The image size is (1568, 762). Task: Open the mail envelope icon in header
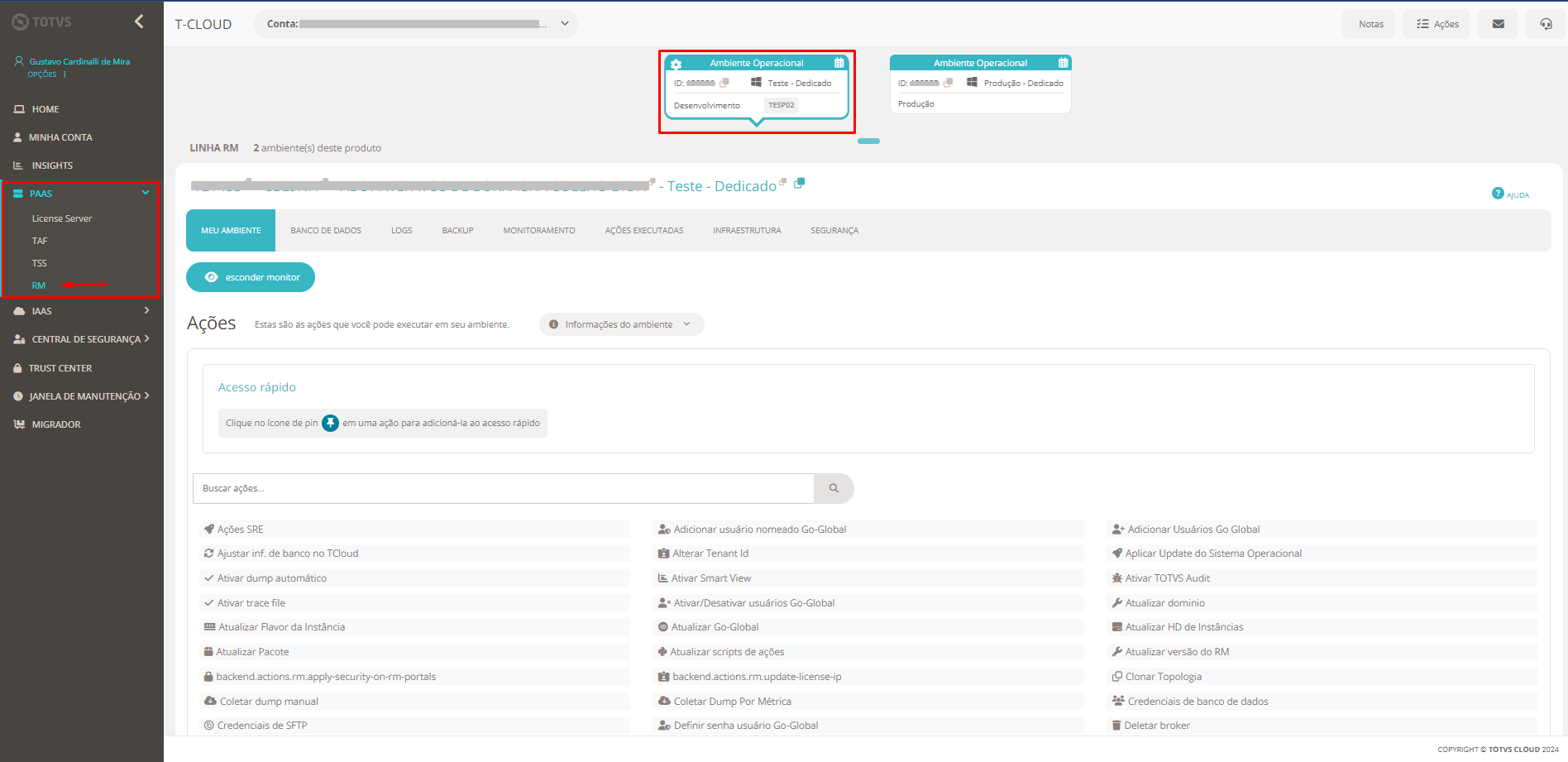point(1498,24)
